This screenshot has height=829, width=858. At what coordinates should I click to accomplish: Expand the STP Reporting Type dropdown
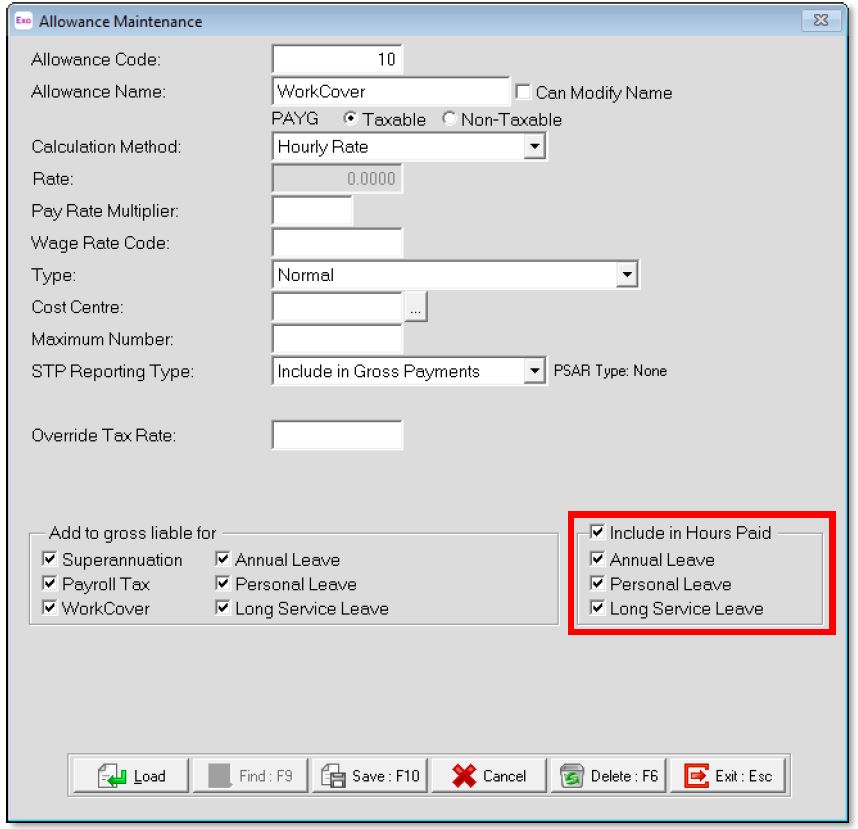pos(533,371)
